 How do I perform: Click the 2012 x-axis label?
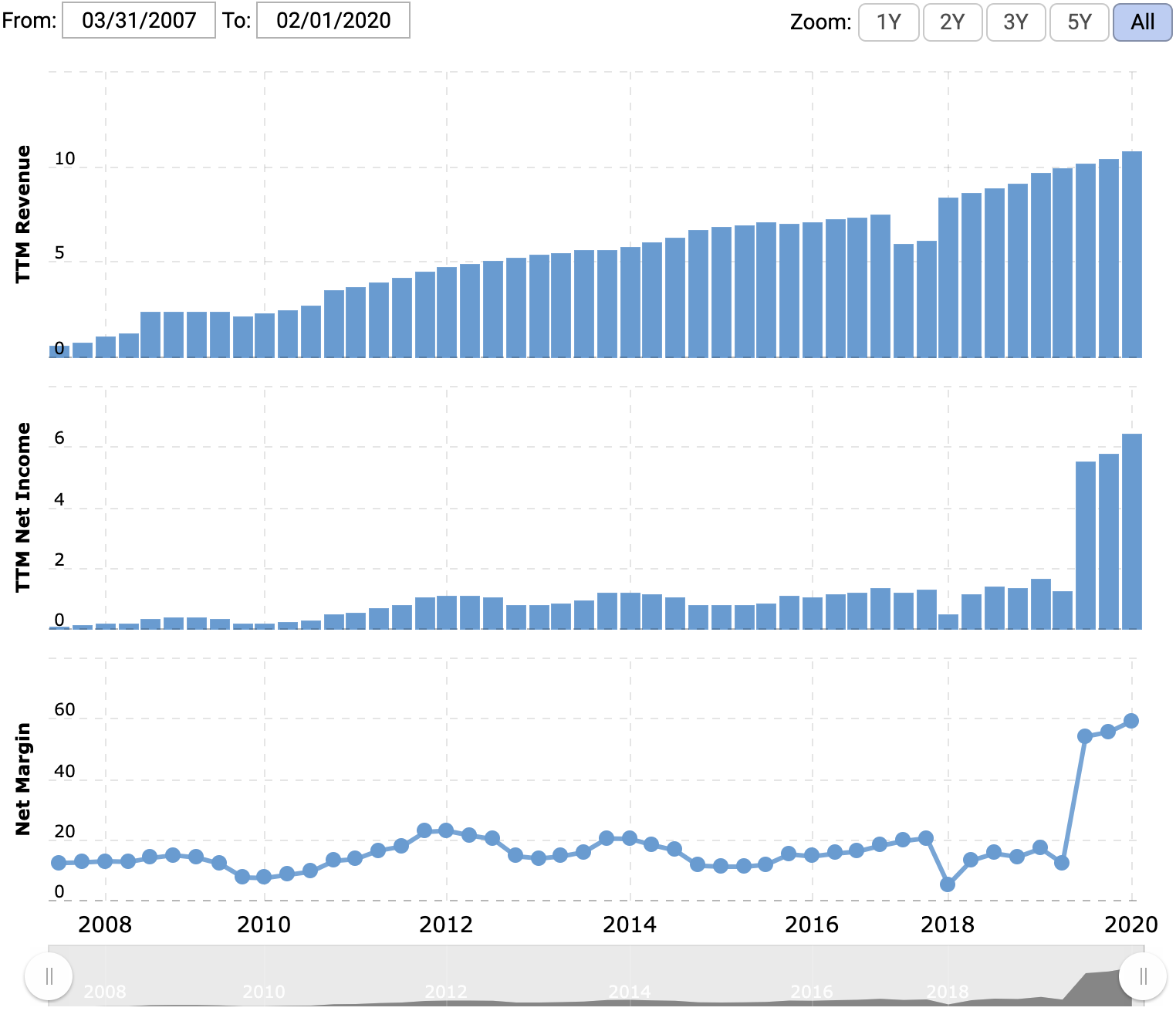pyautogui.click(x=446, y=925)
